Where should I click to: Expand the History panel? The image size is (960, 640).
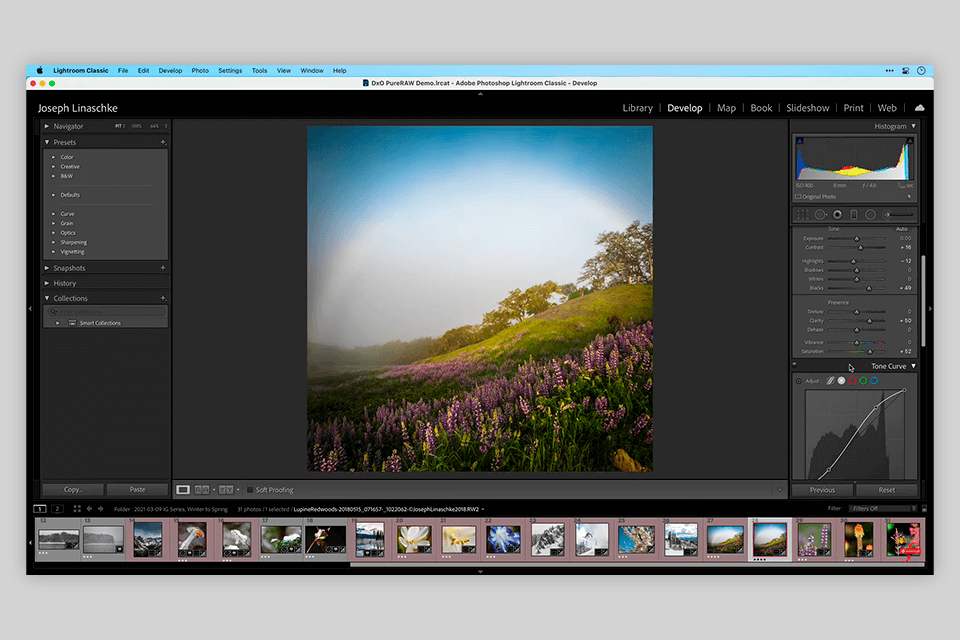pos(47,284)
